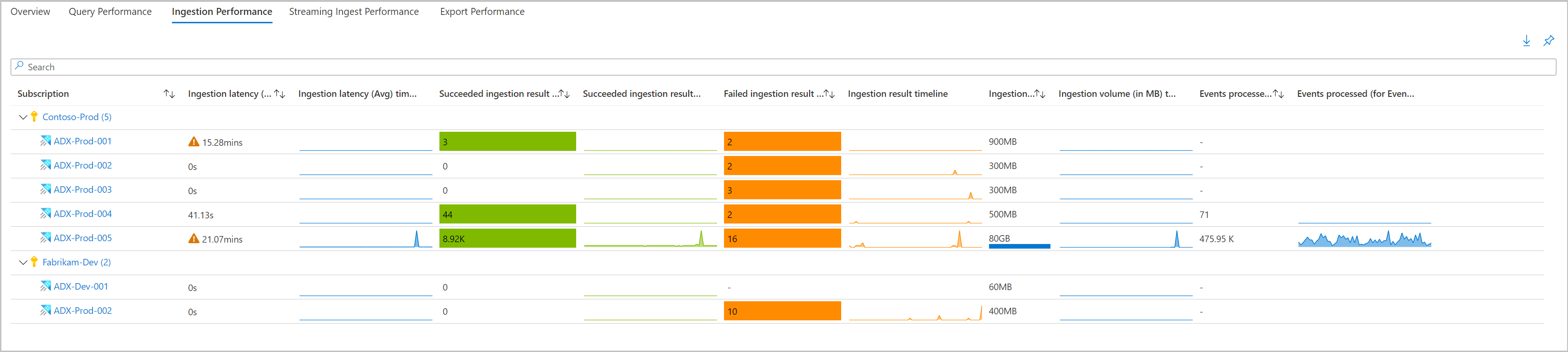This screenshot has width=1568, height=352.
Task: Switch to the Query Performance tab
Action: point(110,12)
